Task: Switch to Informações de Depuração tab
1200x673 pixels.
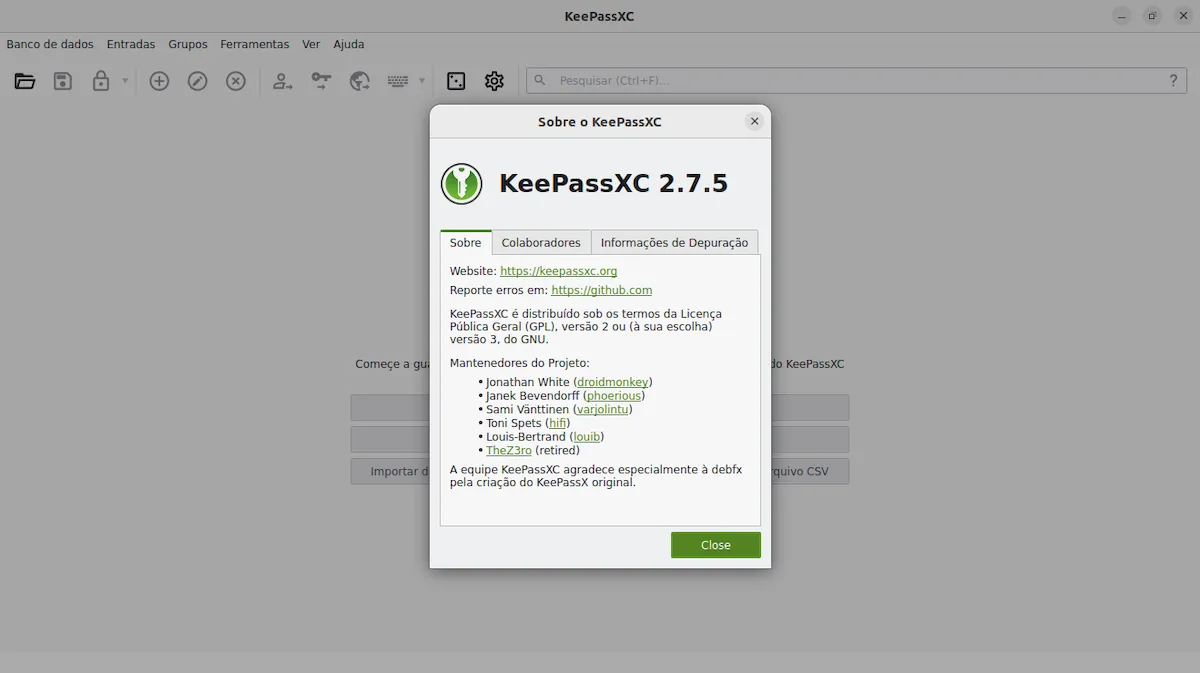Action: pyautogui.click(x=674, y=243)
